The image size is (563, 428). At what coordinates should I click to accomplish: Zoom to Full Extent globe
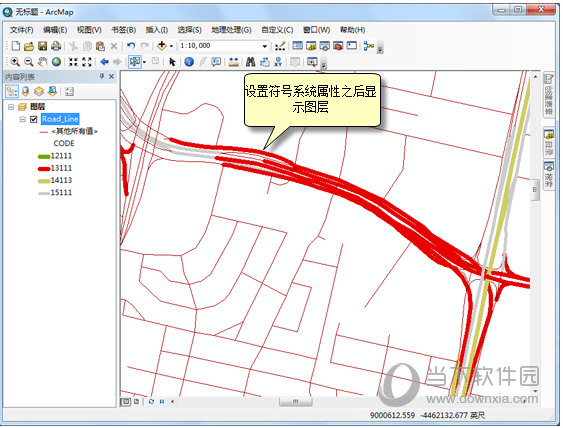tap(56, 62)
